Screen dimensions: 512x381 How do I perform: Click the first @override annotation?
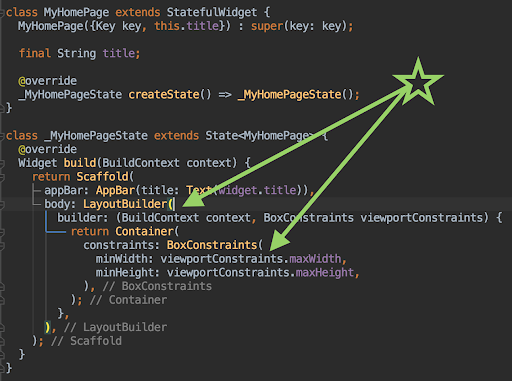[x=47, y=81]
